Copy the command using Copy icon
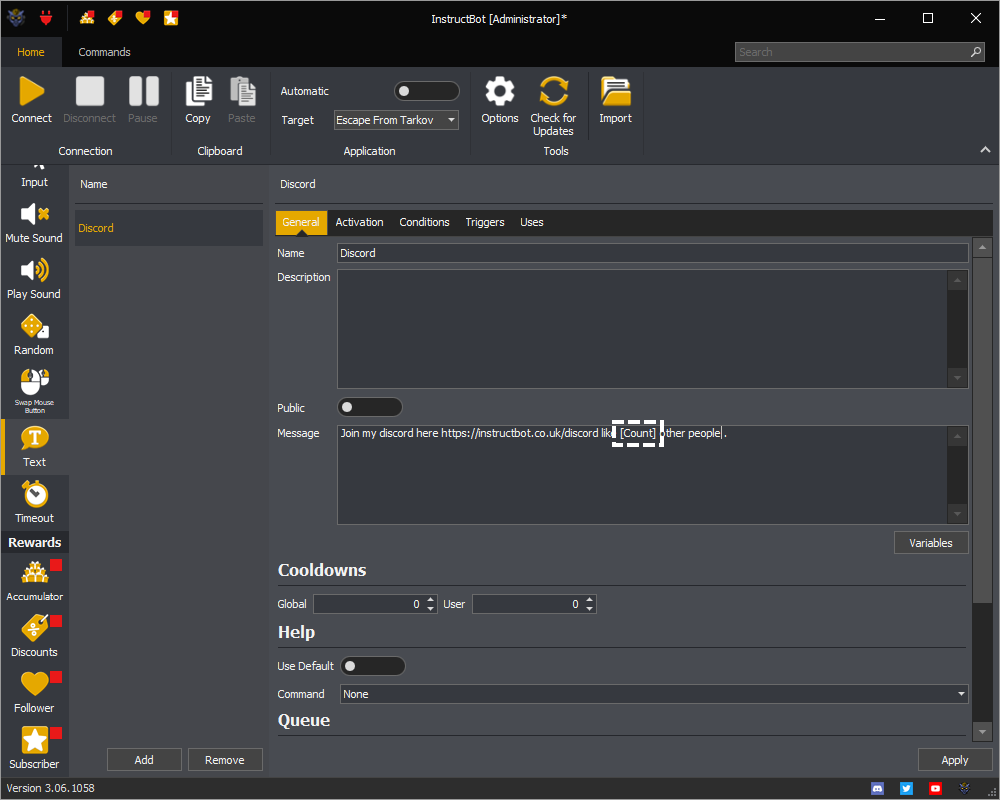This screenshot has width=1000, height=800. [198, 91]
